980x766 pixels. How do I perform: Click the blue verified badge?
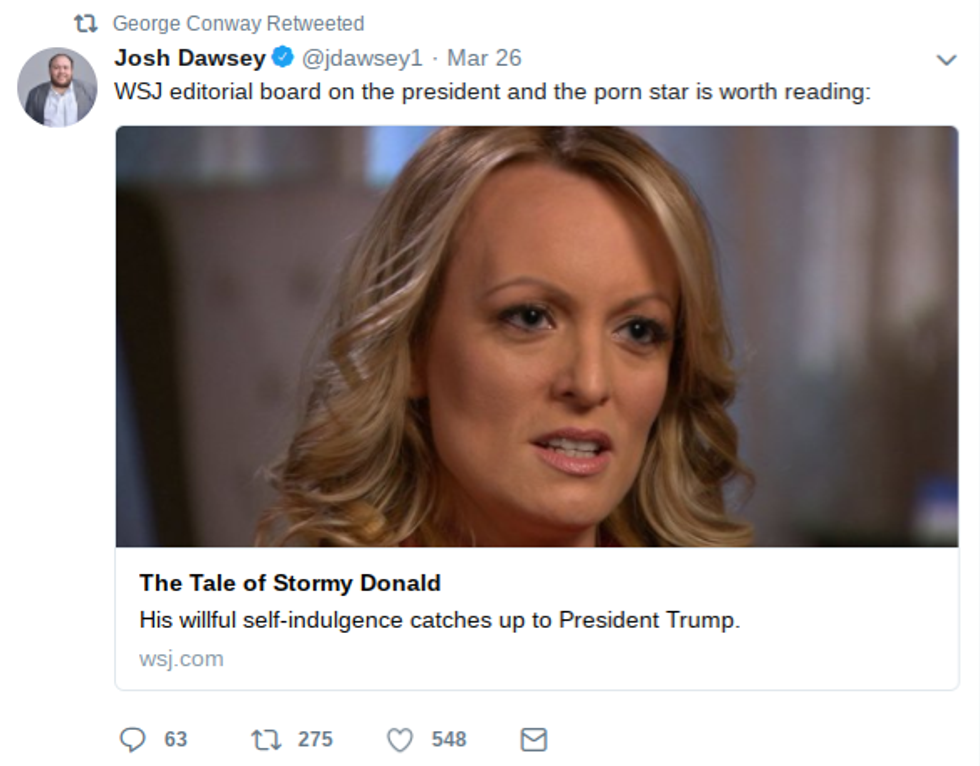click(x=283, y=58)
